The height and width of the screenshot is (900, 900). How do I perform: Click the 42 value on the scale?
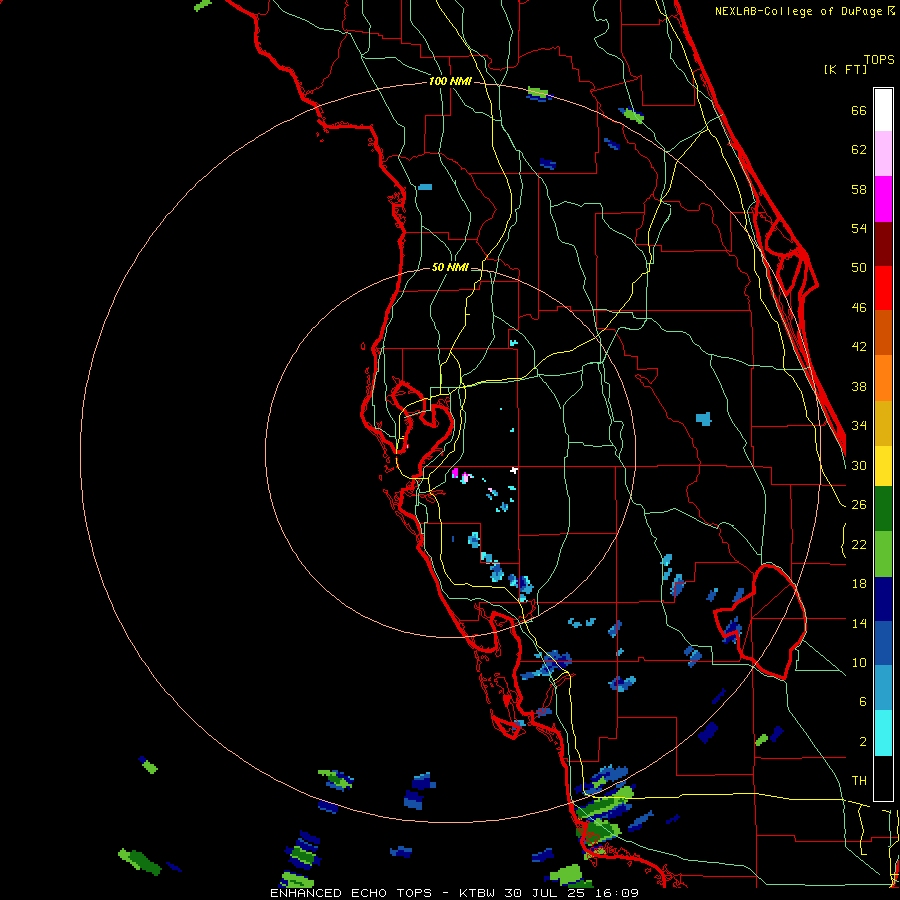pyautogui.click(x=859, y=346)
